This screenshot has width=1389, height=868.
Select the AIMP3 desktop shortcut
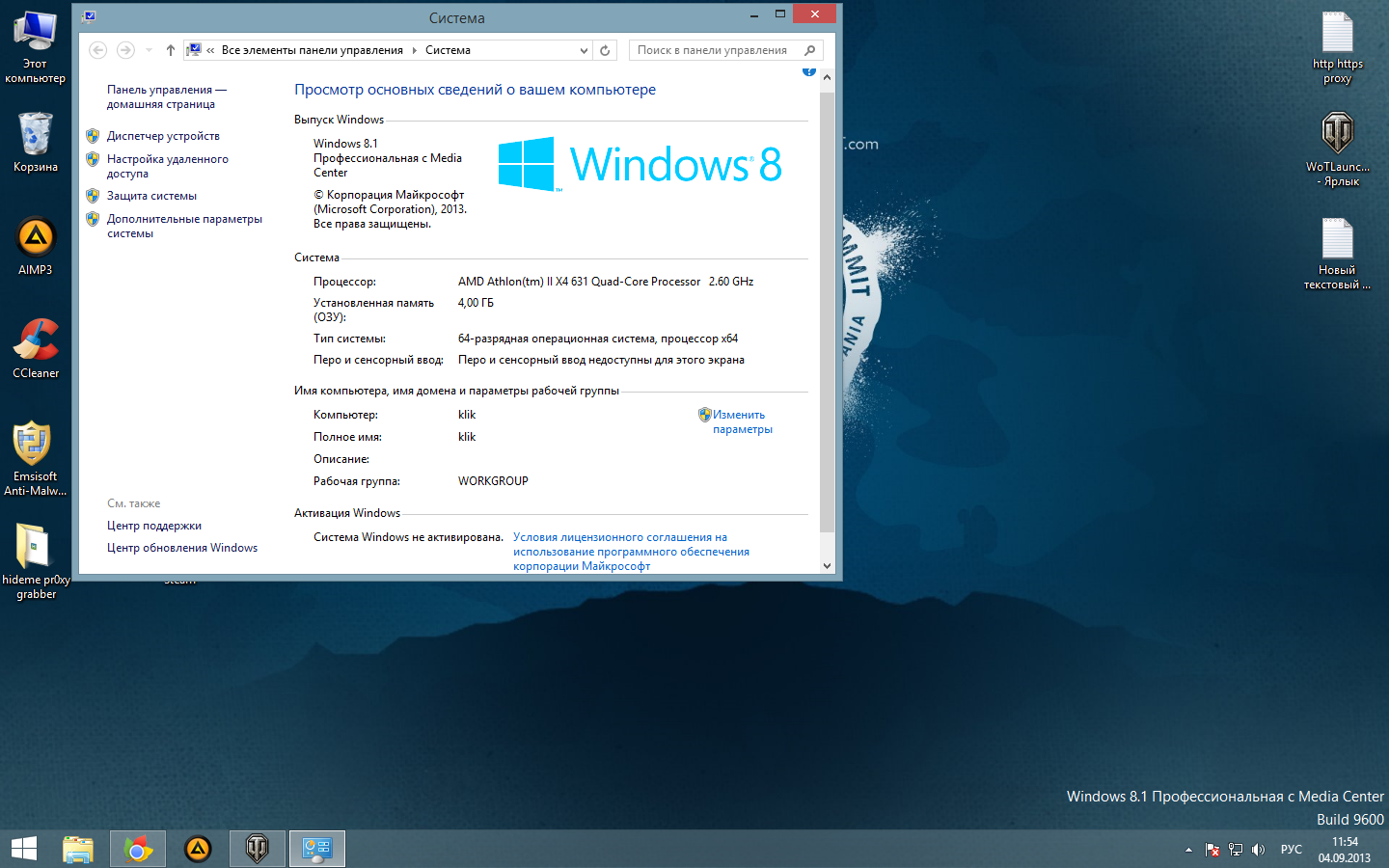(x=36, y=245)
